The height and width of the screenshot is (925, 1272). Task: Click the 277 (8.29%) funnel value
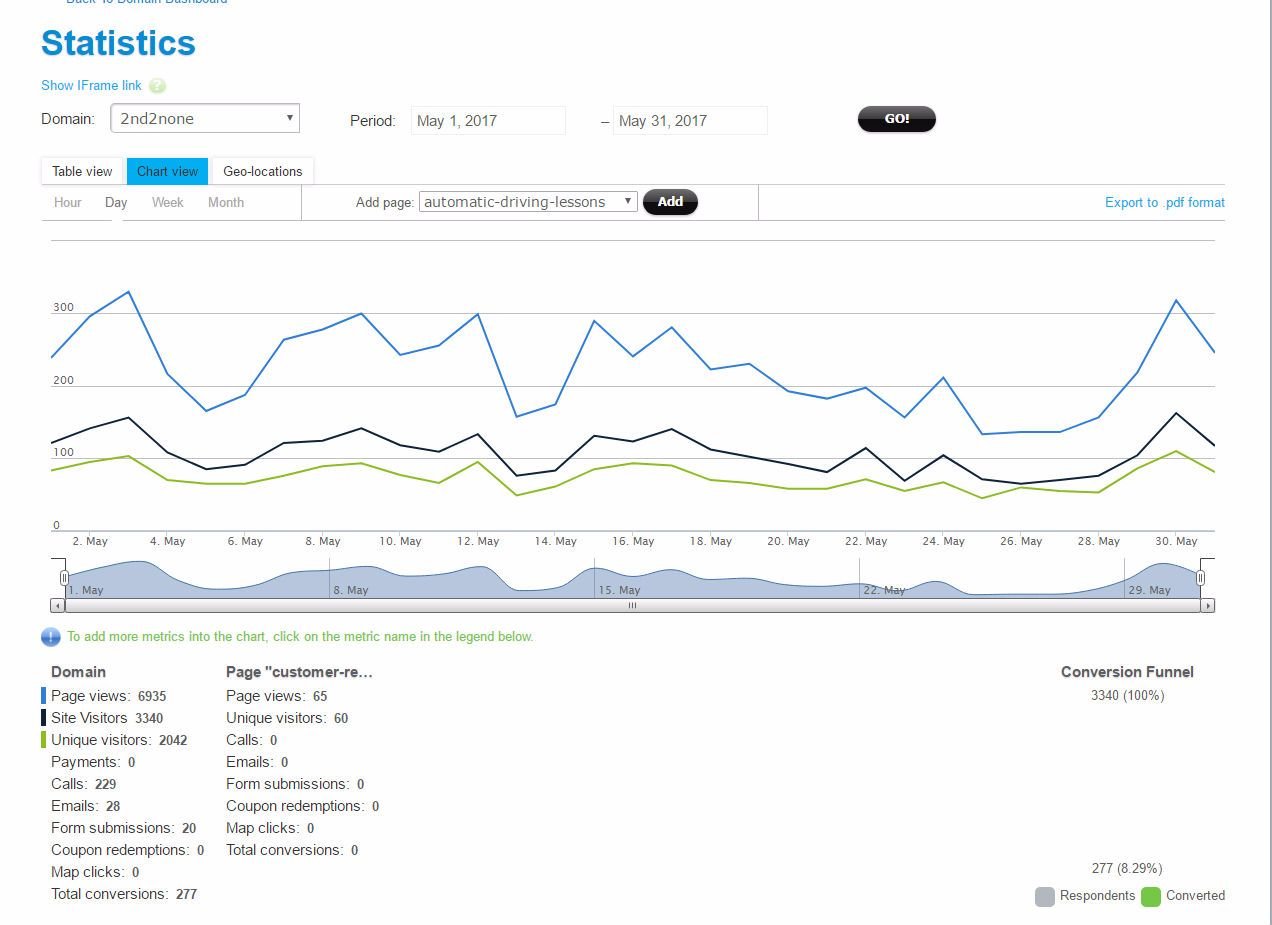(1127, 868)
